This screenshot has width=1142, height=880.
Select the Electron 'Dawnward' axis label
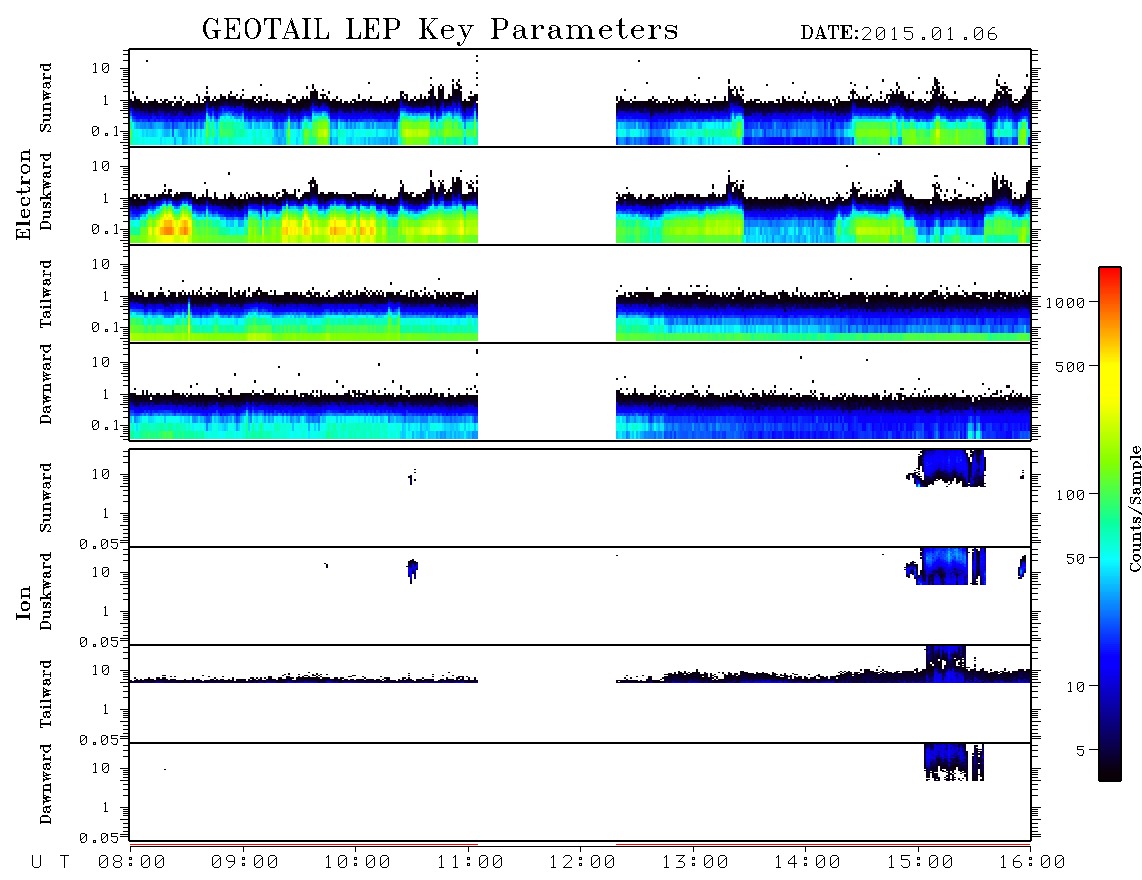[46, 385]
